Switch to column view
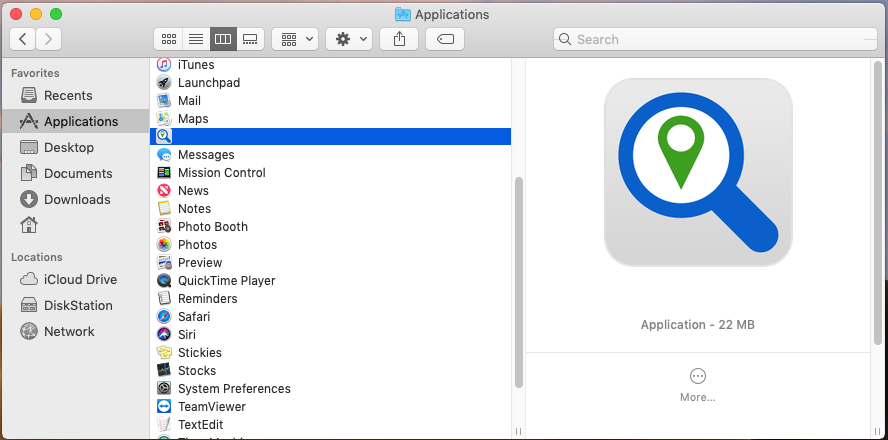 coord(223,39)
